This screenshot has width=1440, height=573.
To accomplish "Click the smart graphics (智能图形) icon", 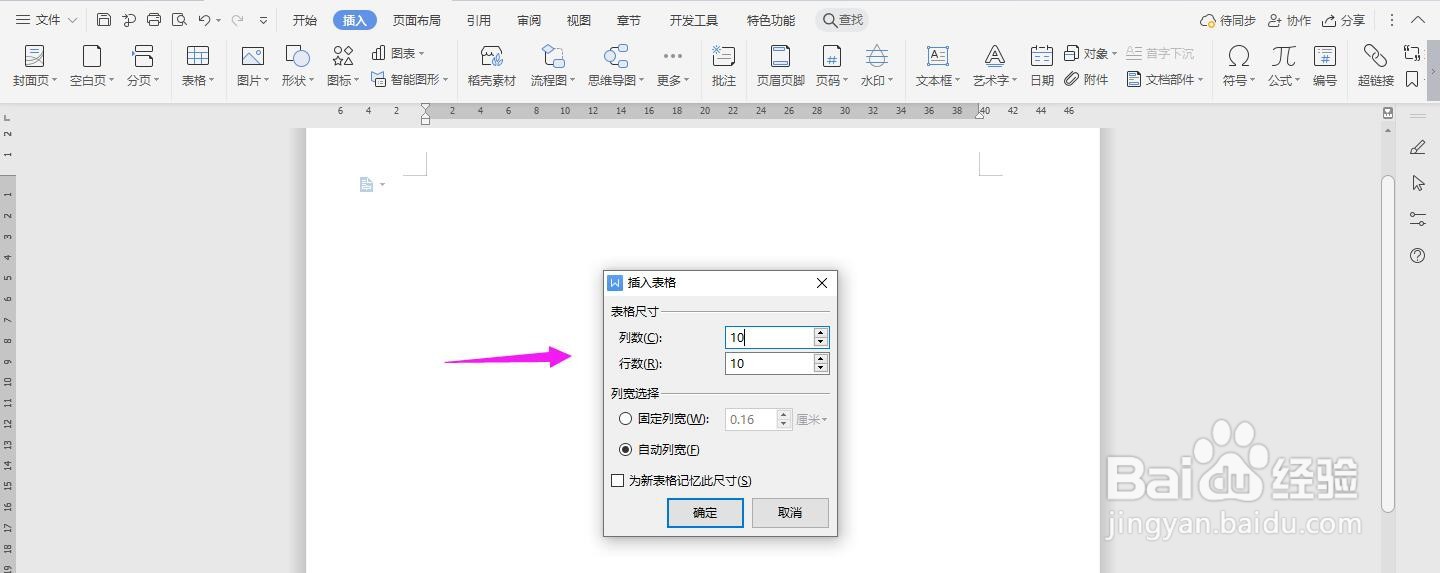I will (379, 79).
